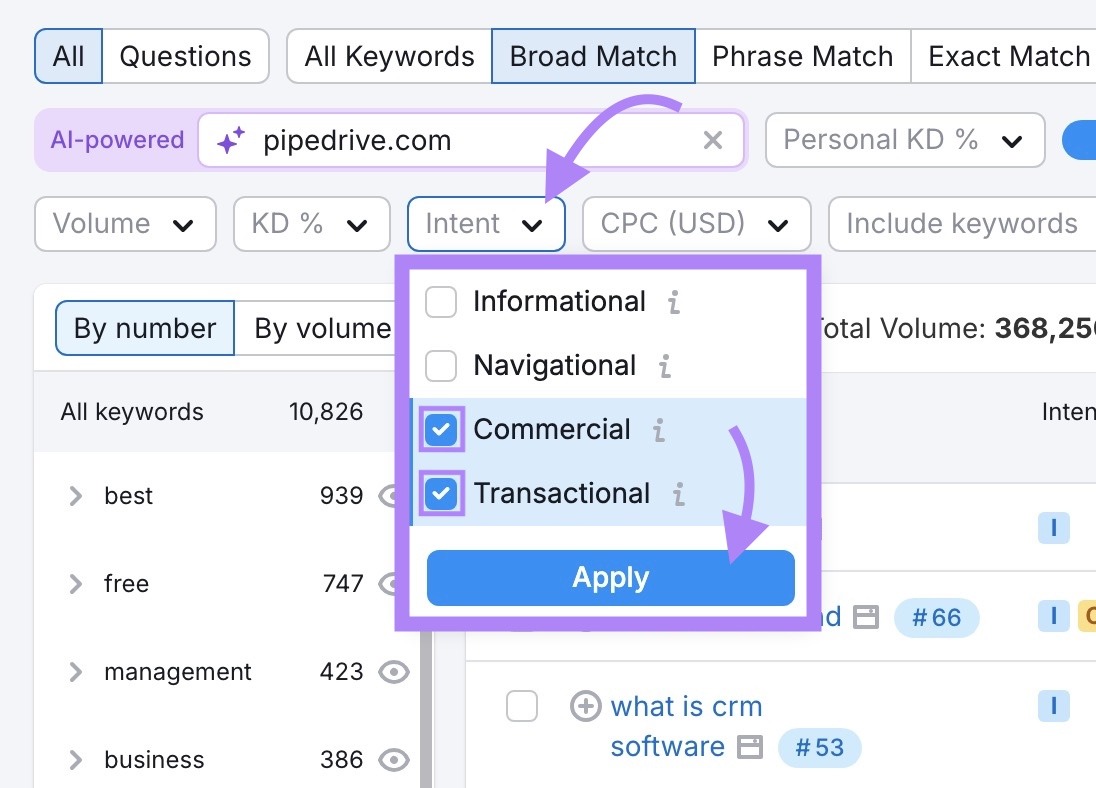Uncheck the Commercial intent checkbox
The width and height of the screenshot is (1096, 788).
(x=441, y=429)
